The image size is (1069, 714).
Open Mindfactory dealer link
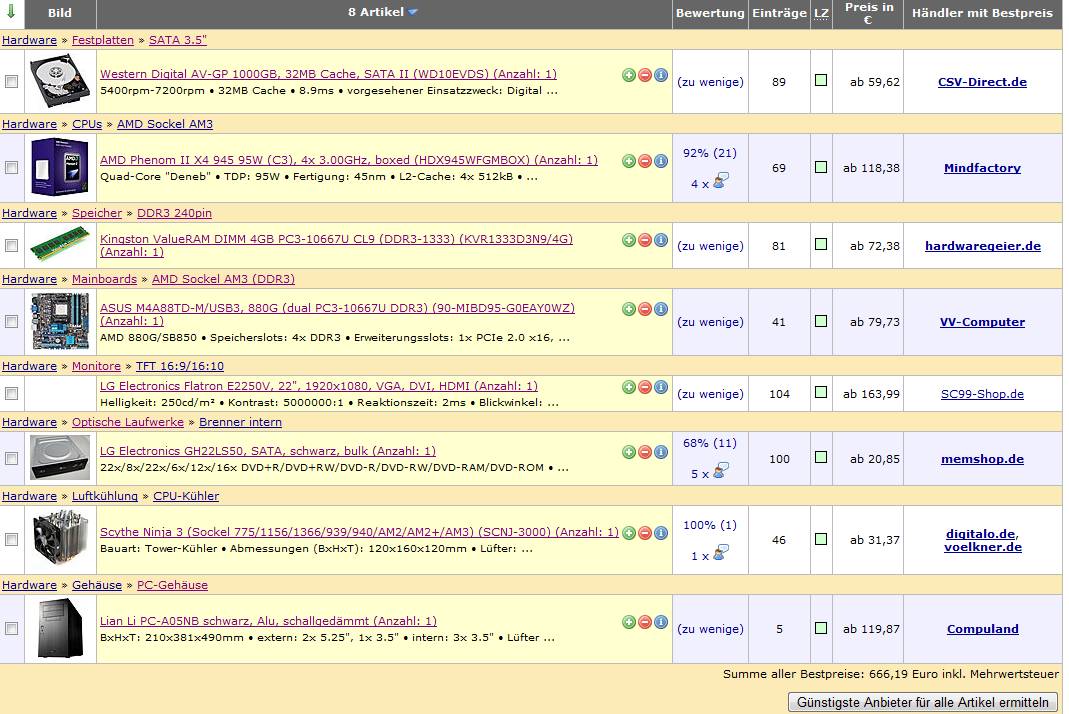click(x=982, y=168)
